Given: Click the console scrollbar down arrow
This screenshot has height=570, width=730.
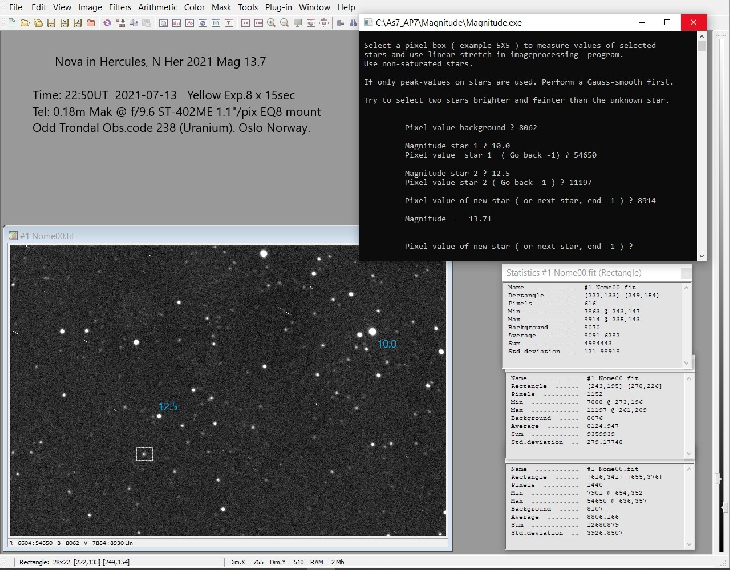Looking at the screenshot, I should coord(703,255).
